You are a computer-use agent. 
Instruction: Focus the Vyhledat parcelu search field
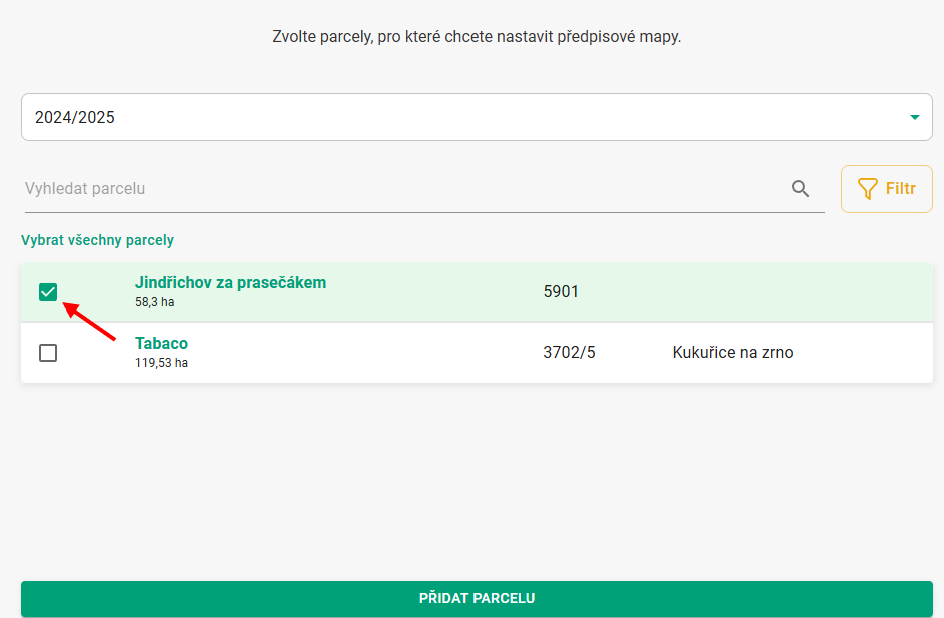click(400, 188)
